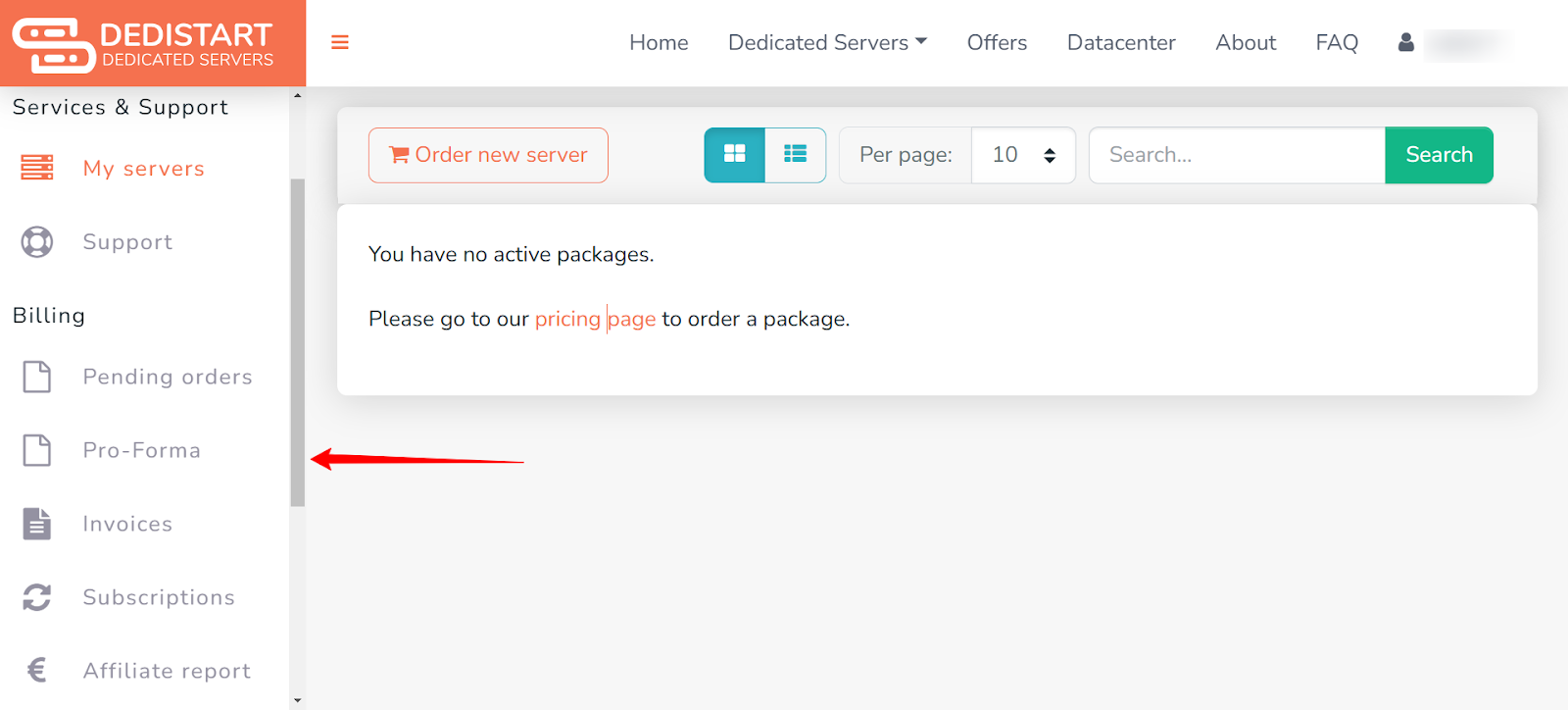Click the sidebar scrollbar thumb
The width and height of the screenshot is (1568, 710).
click(298, 342)
